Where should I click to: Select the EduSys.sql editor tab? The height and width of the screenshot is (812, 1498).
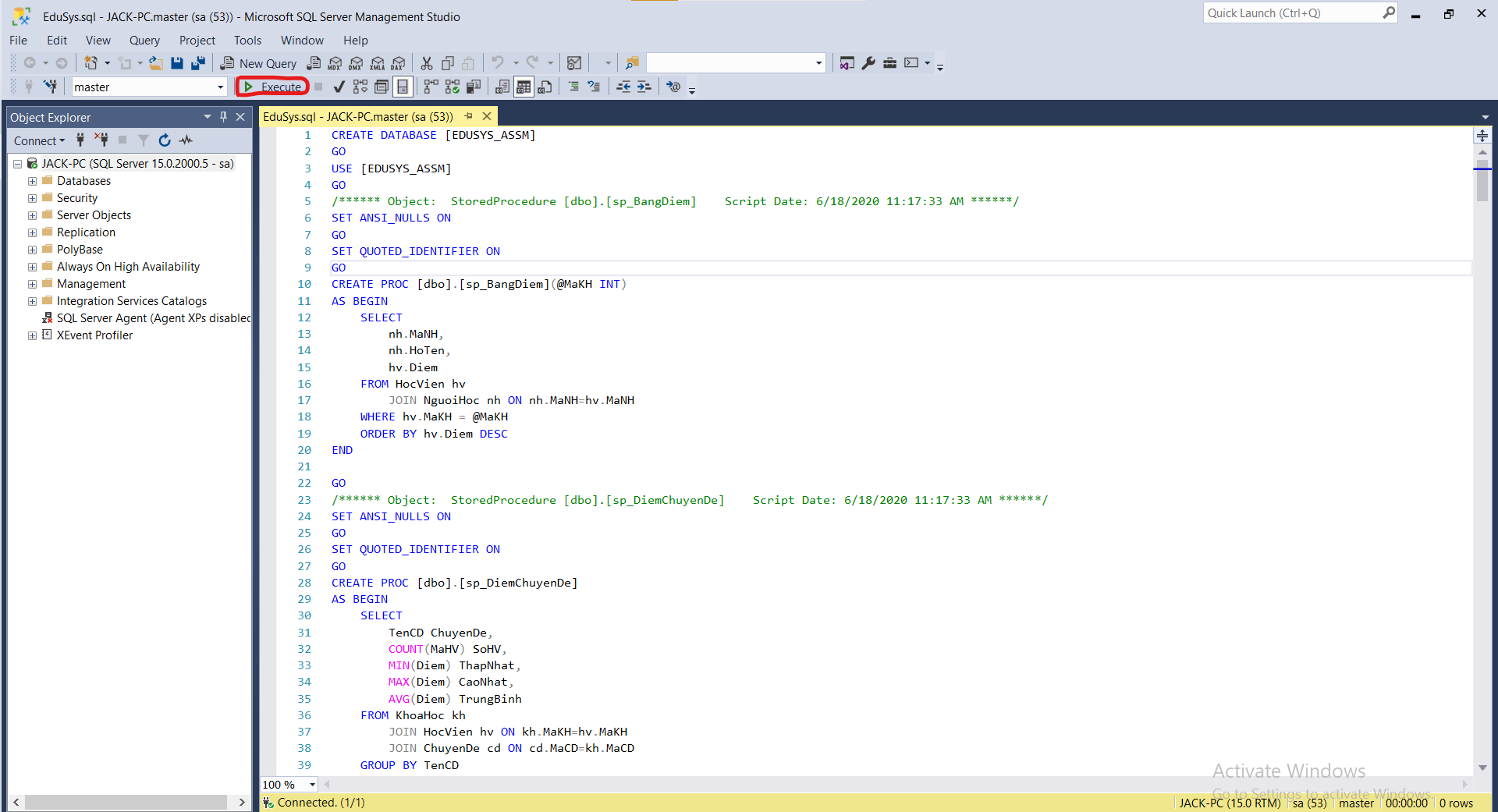click(x=357, y=115)
